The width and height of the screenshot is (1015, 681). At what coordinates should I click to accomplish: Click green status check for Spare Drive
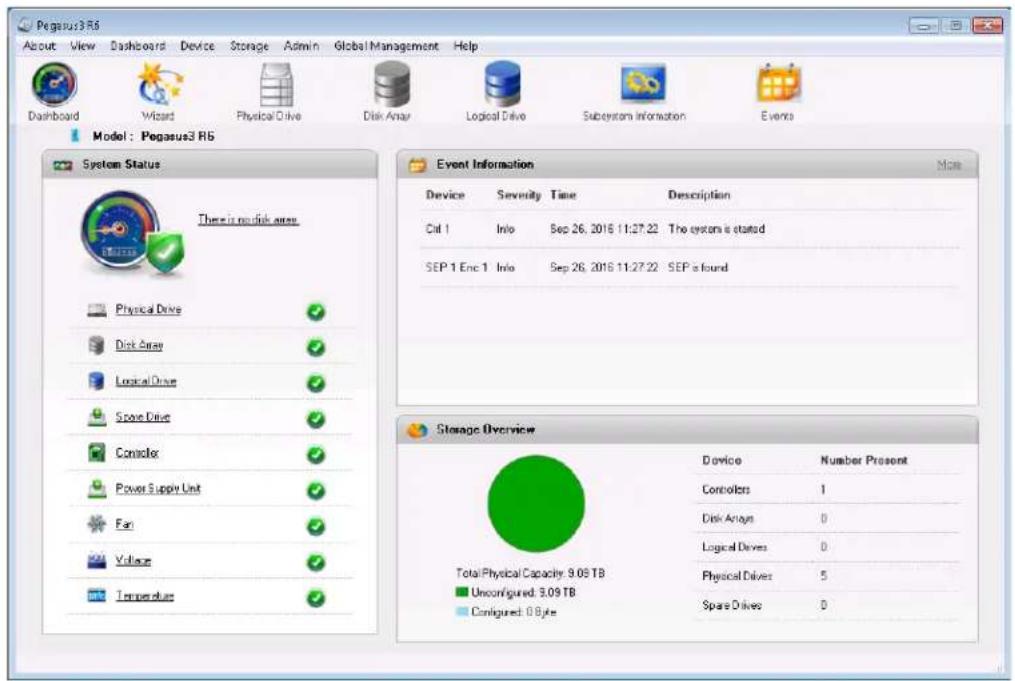(x=316, y=419)
